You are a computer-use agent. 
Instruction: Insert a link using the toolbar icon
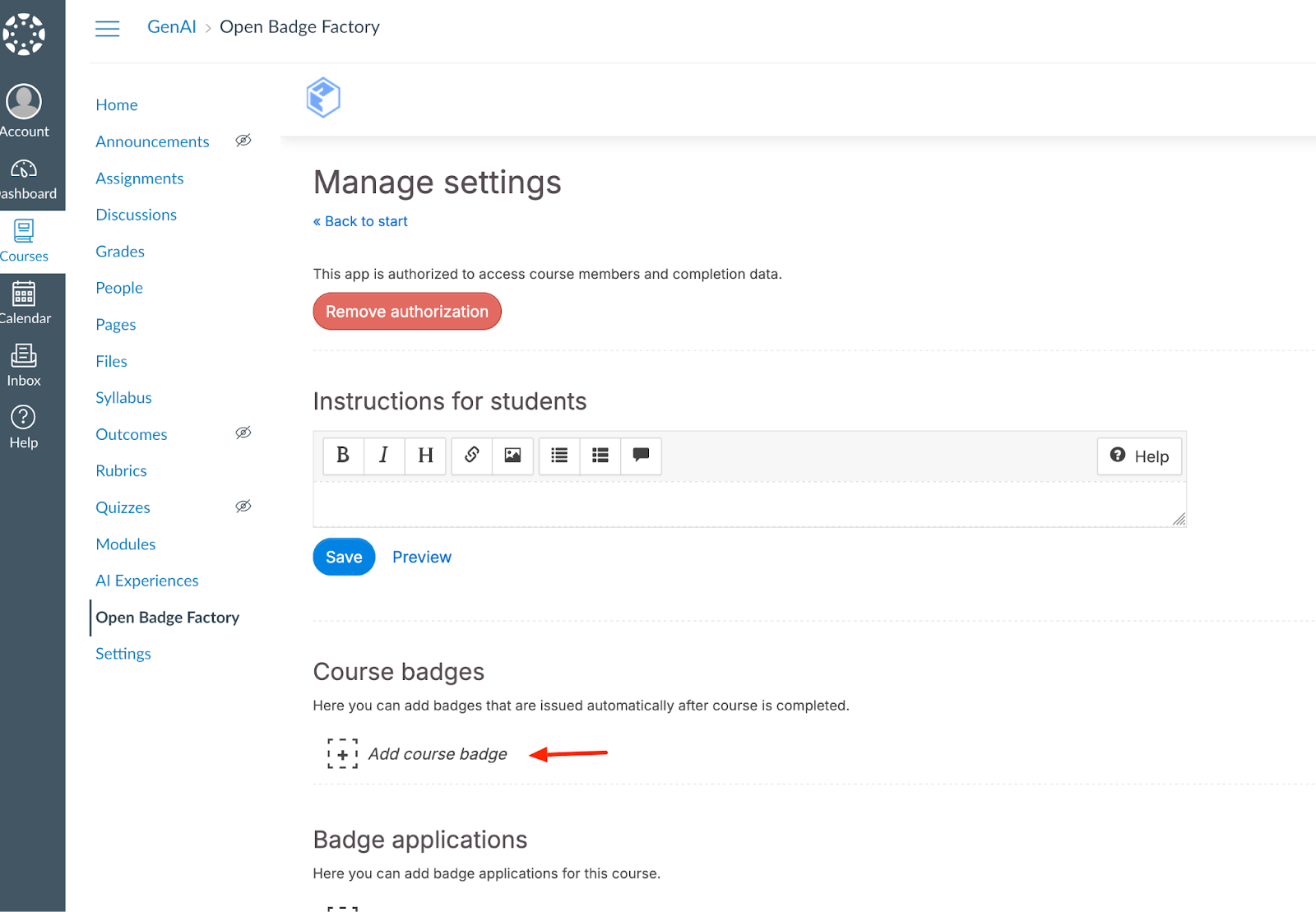pyautogui.click(x=472, y=456)
